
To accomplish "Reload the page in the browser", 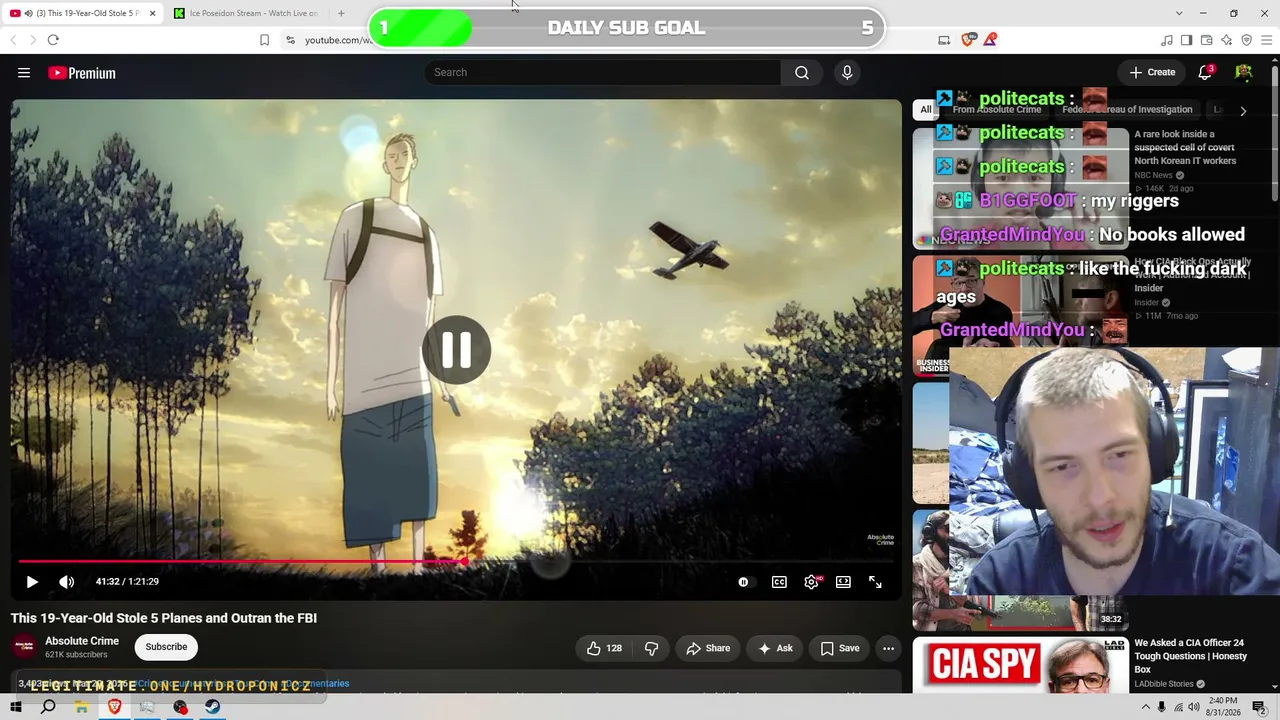I will click(53, 40).
